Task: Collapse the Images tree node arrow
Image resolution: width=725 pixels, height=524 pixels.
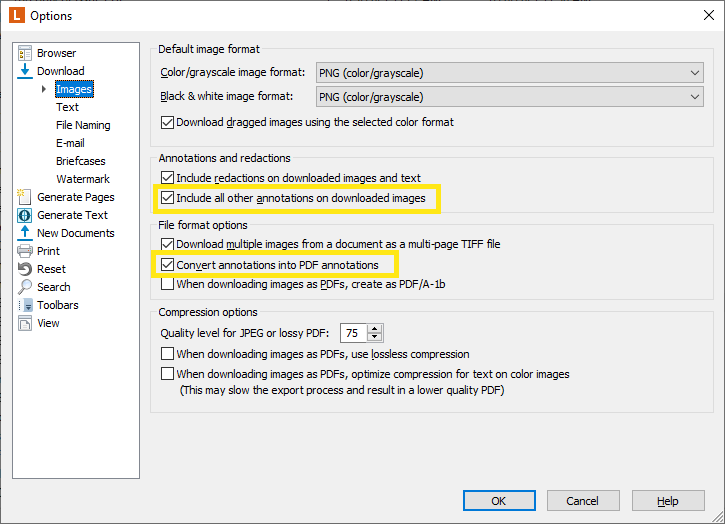Action: point(43,89)
